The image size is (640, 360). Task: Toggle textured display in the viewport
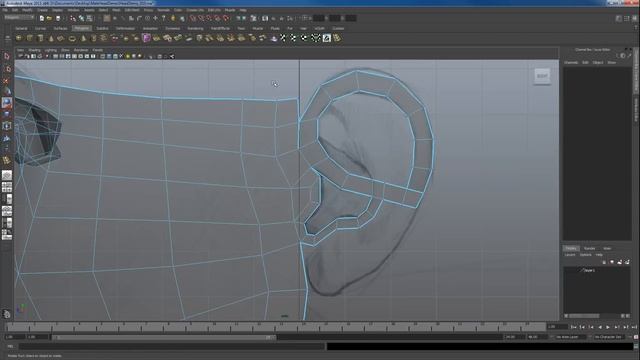[121, 56]
